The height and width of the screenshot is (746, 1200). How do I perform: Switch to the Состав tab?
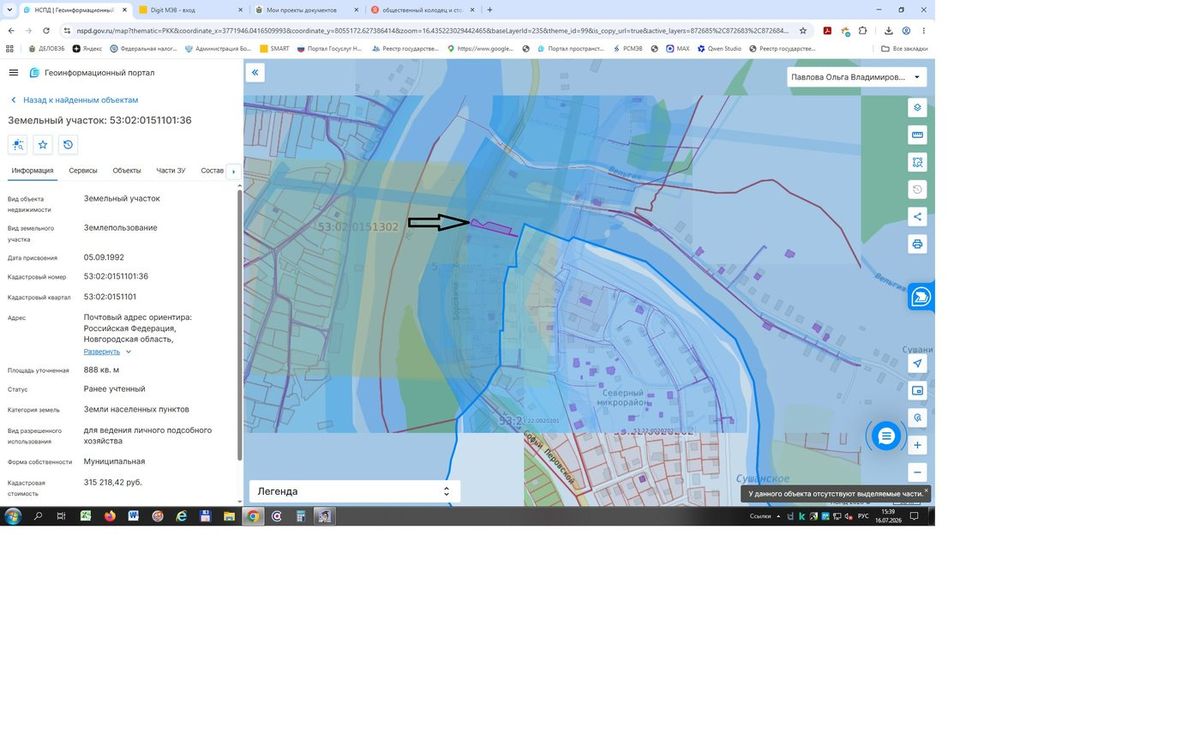pyautogui.click(x=212, y=171)
